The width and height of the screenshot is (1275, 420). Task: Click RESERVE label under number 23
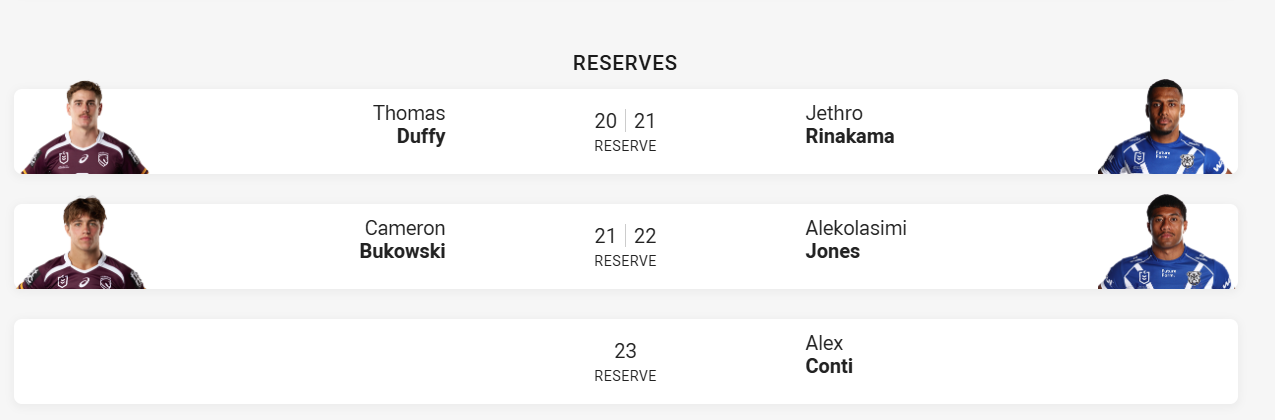pos(625,376)
